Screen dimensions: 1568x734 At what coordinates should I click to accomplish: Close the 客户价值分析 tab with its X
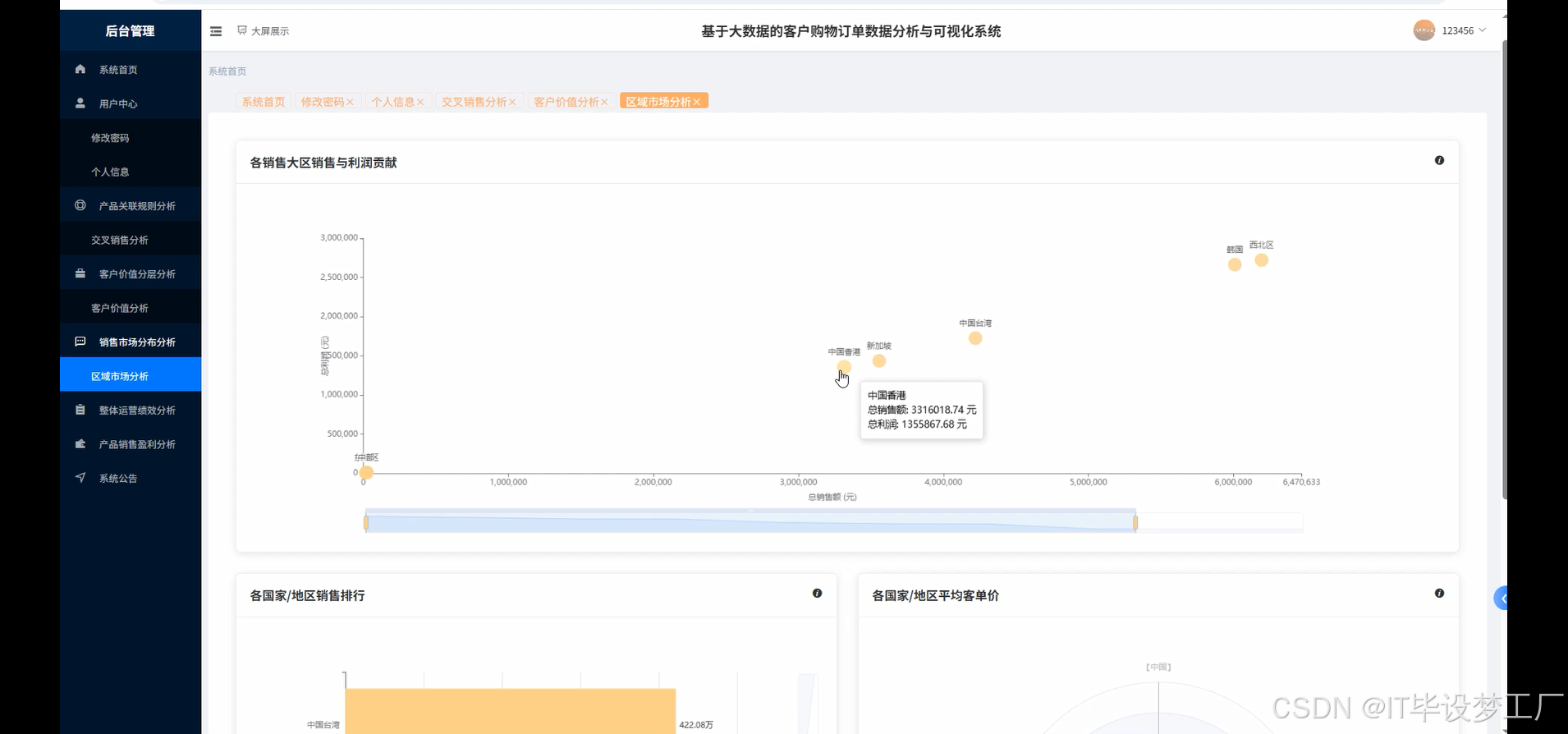604,102
